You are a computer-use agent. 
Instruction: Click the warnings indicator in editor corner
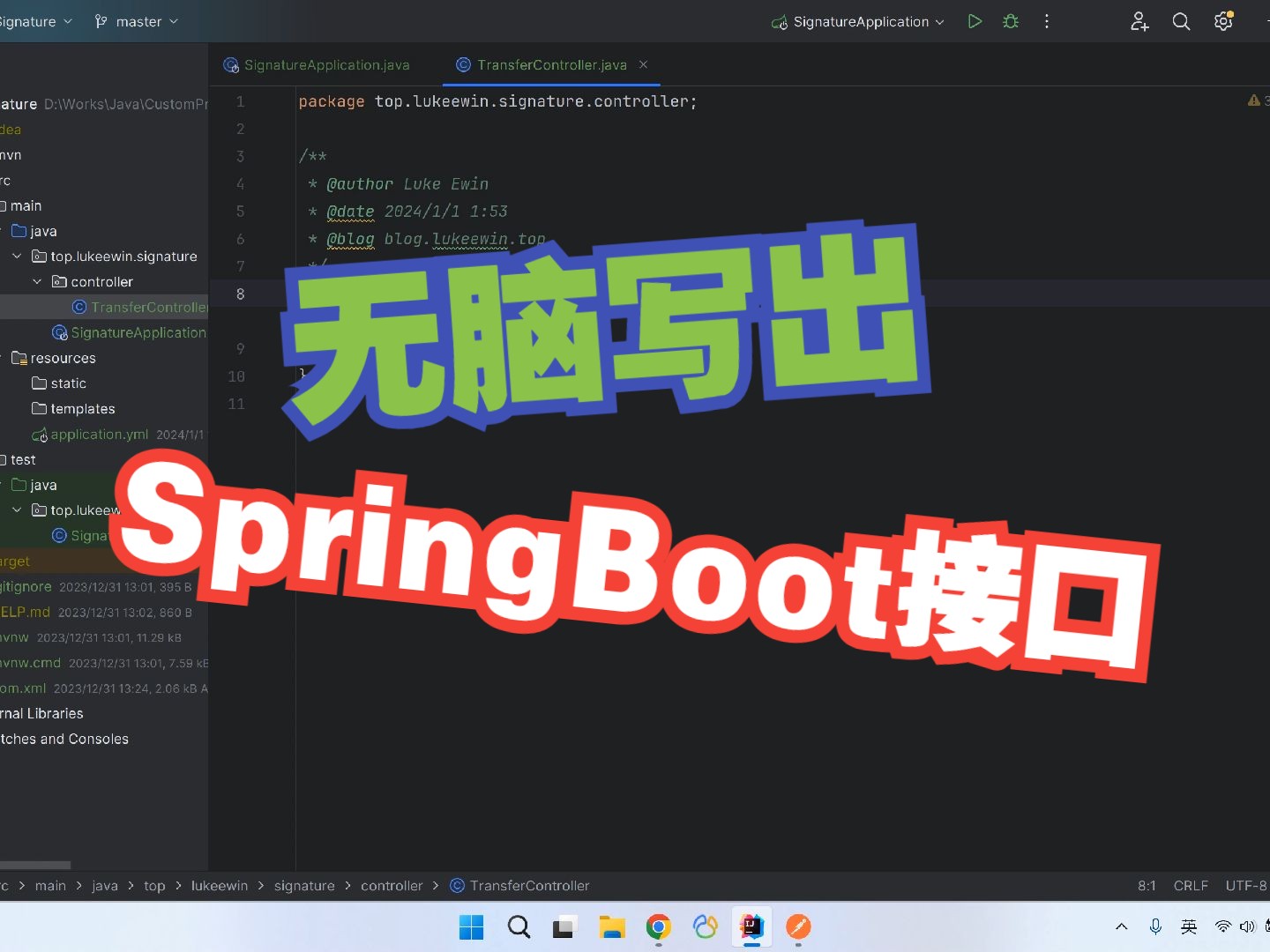[1258, 100]
